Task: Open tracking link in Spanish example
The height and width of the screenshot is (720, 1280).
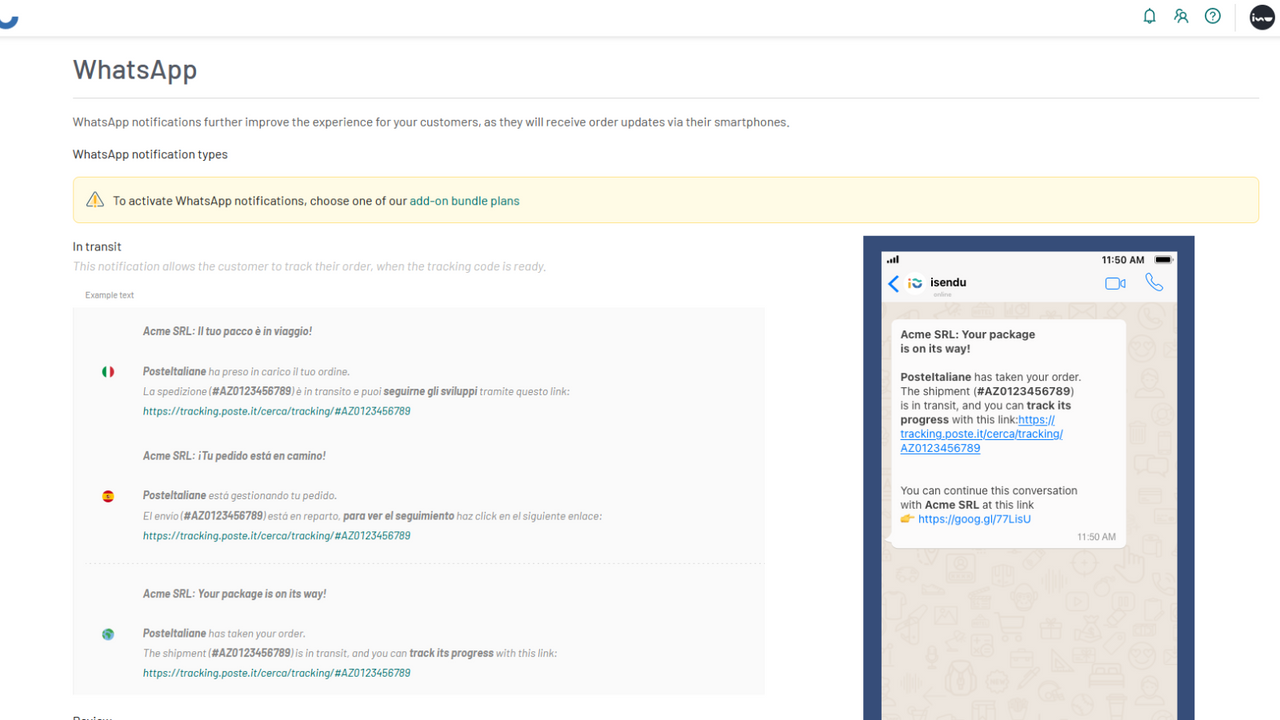Action: (276, 536)
